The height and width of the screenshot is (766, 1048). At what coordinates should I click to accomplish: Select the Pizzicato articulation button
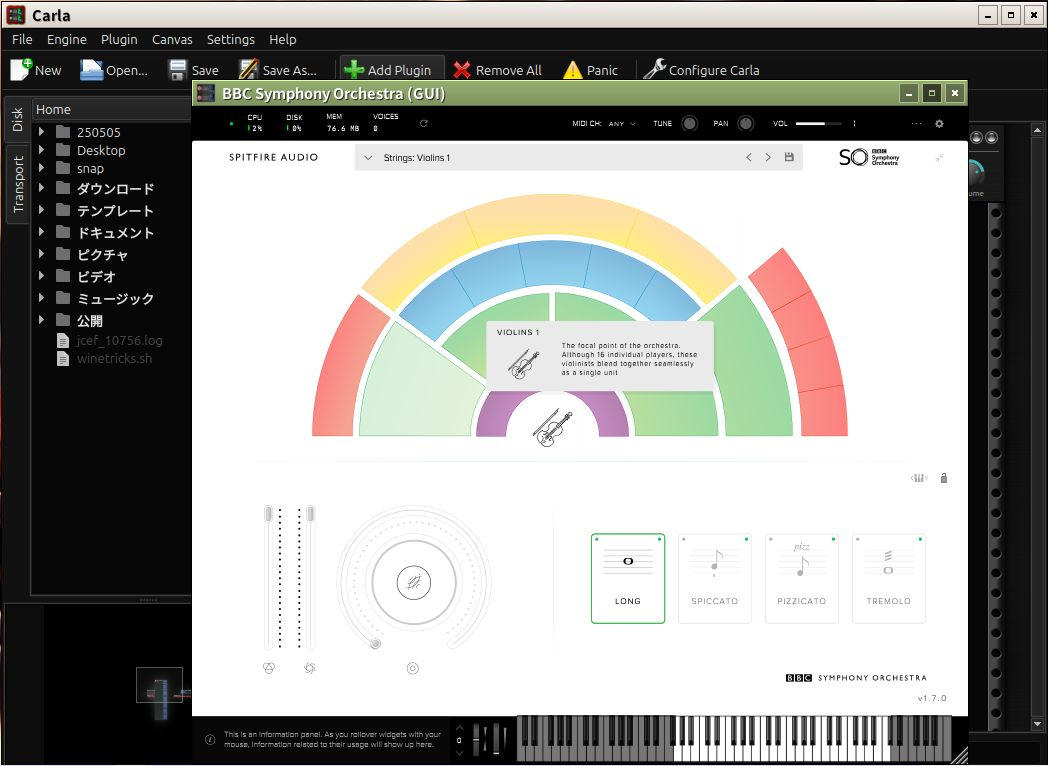(x=801, y=578)
